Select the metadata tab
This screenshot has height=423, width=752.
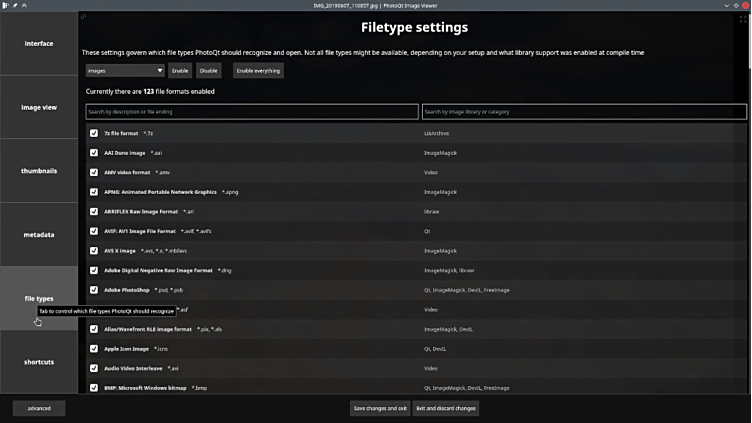pyautogui.click(x=39, y=235)
